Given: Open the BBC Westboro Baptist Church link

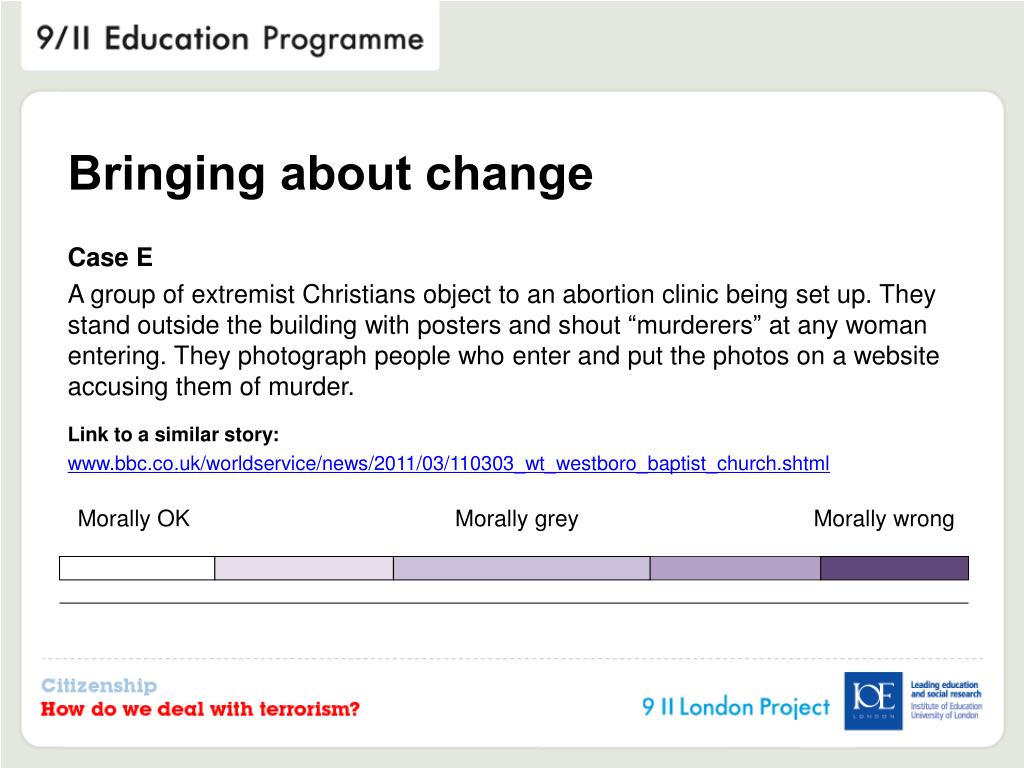Looking at the screenshot, I should 449,464.
